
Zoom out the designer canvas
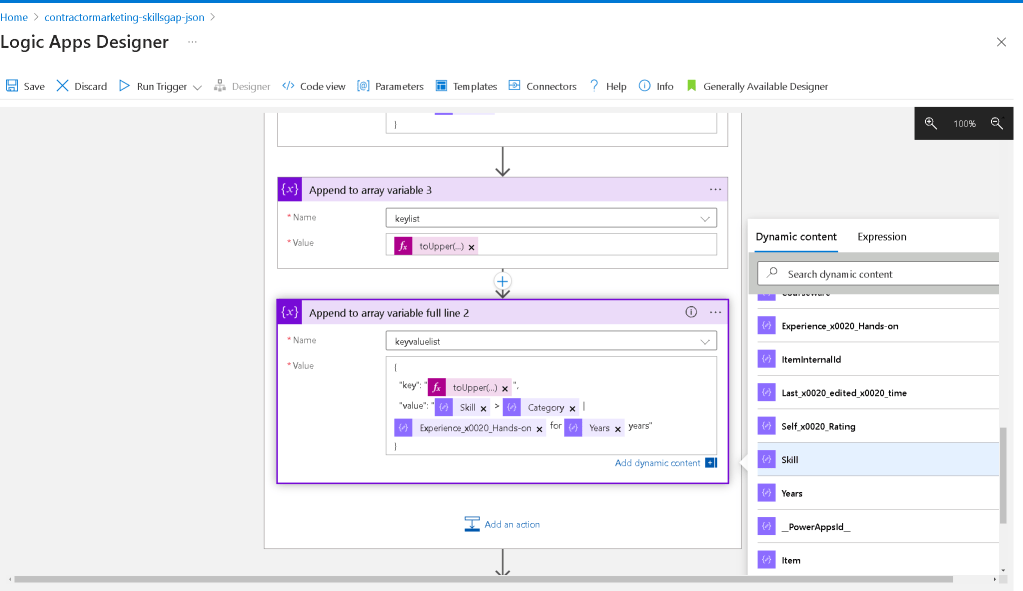(x=996, y=123)
